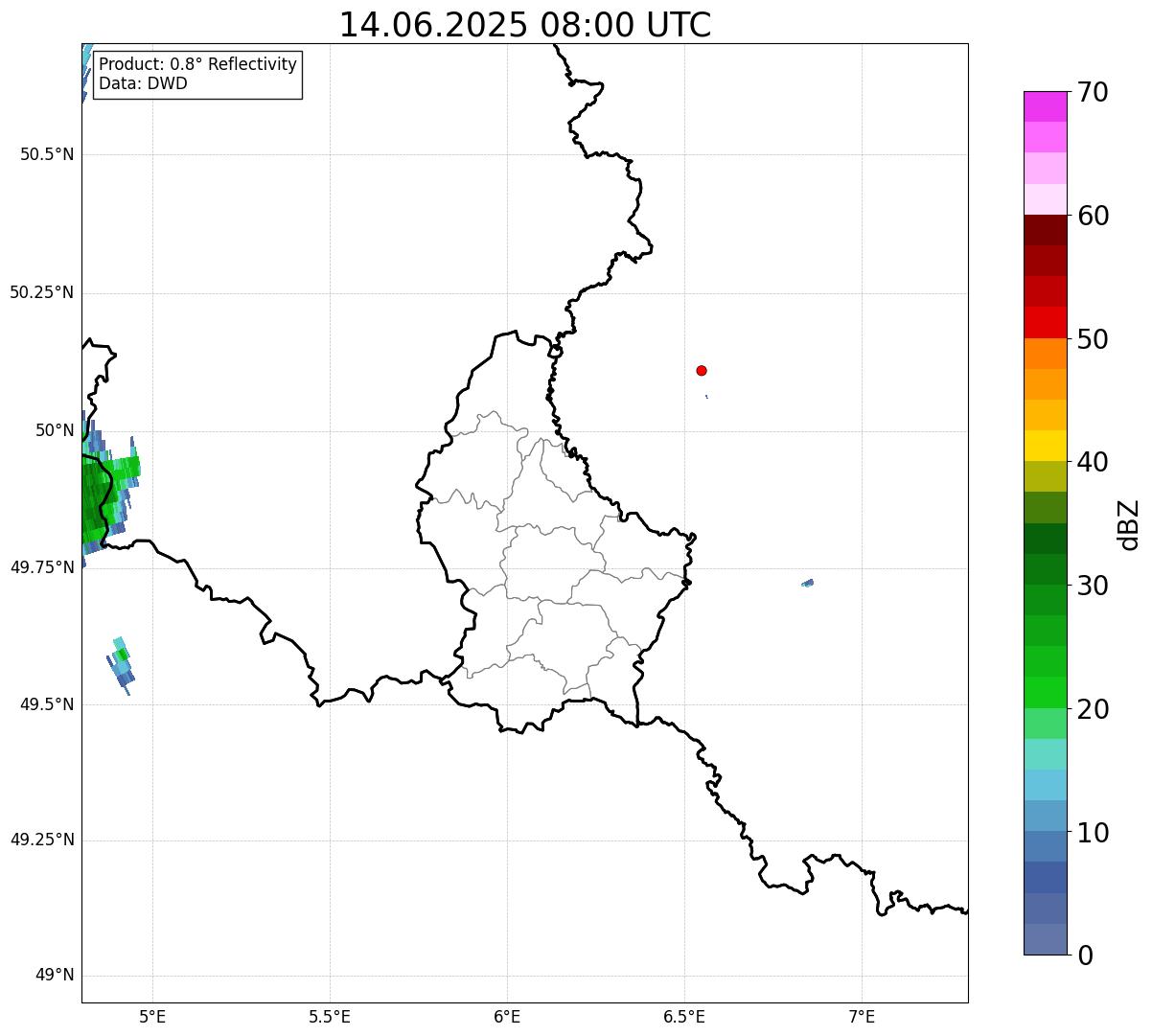Click the 6.5°E longitude label

[684, 1017]
